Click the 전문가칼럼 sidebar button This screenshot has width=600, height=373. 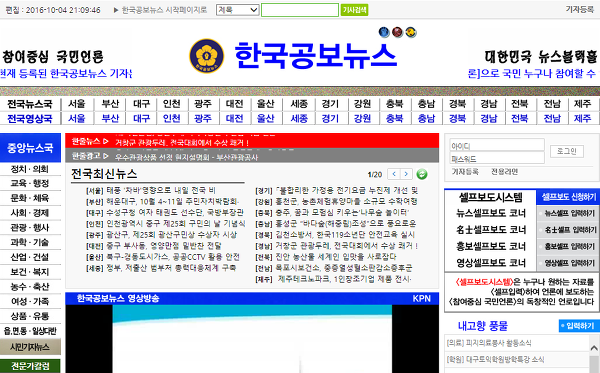(30, 366)
